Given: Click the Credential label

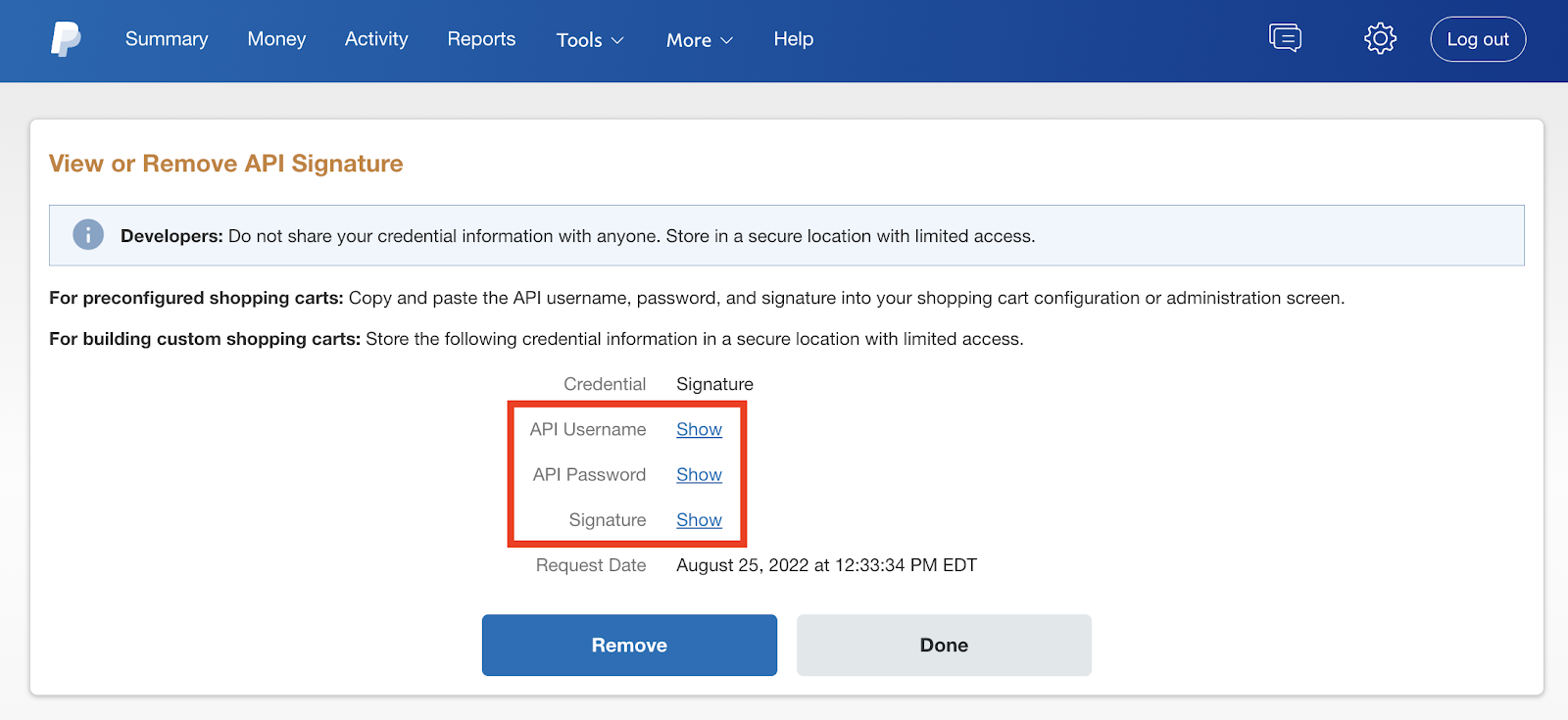Looking at the screenshot, I should [x=605, y=384].
